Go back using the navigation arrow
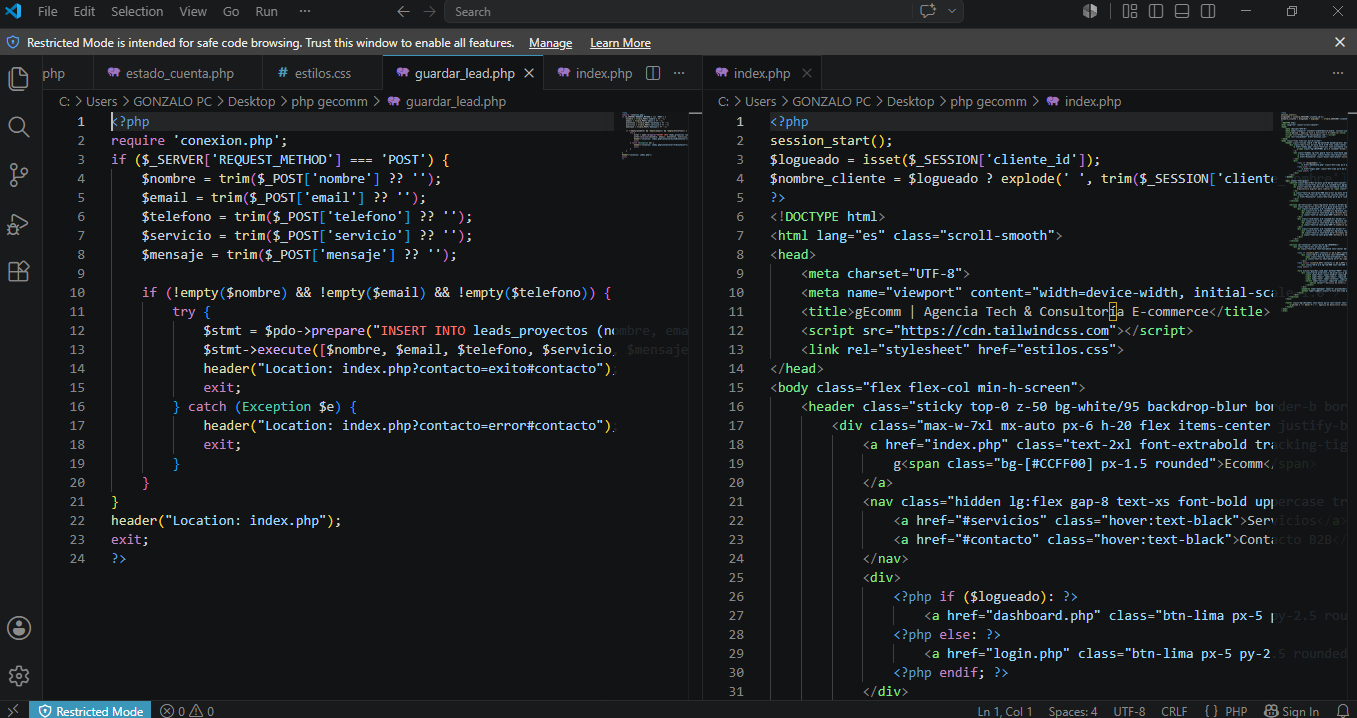Image resolution: width=1357 pixels, height=718 pixels. click(404, 12)
